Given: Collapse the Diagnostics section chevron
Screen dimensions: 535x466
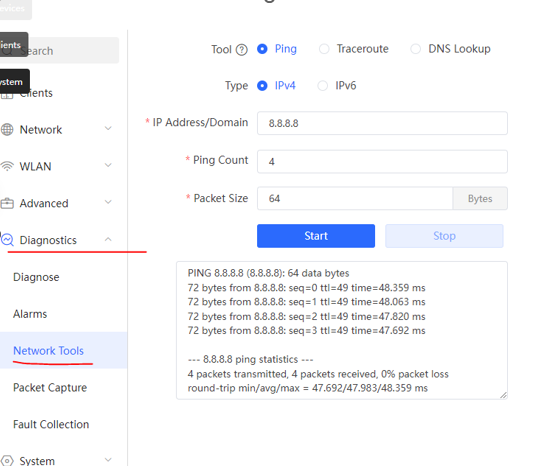Looking at the screenshot, I should [x=108, y=239].
